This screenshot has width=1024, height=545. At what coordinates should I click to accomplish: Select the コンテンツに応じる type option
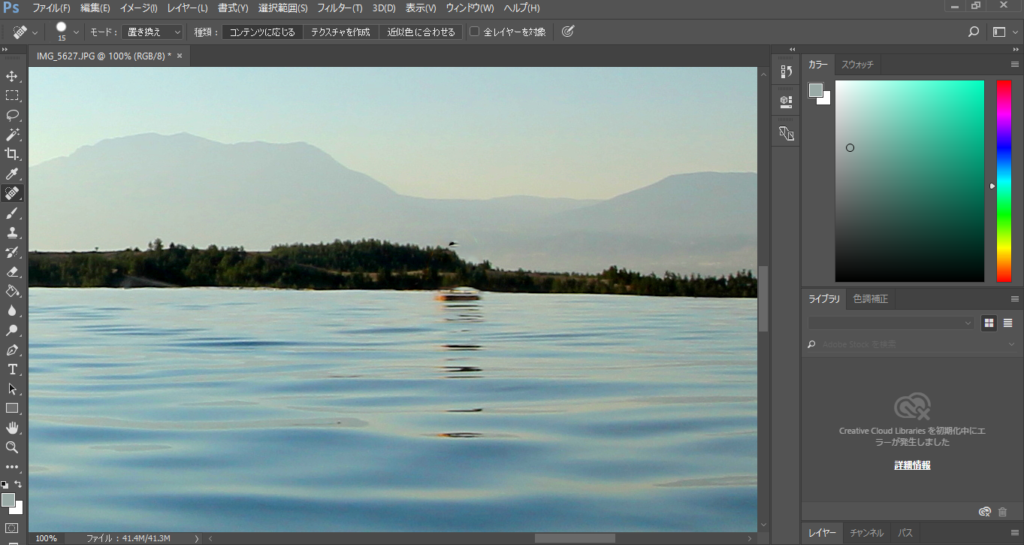pos(262,32)
